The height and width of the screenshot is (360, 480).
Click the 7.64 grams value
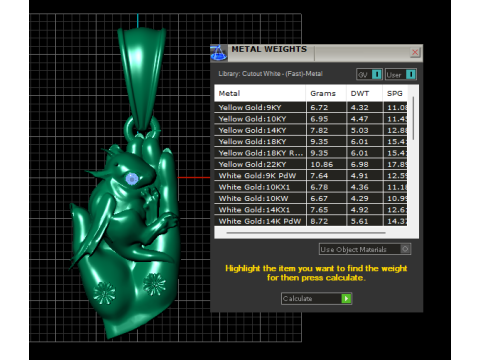319,176
